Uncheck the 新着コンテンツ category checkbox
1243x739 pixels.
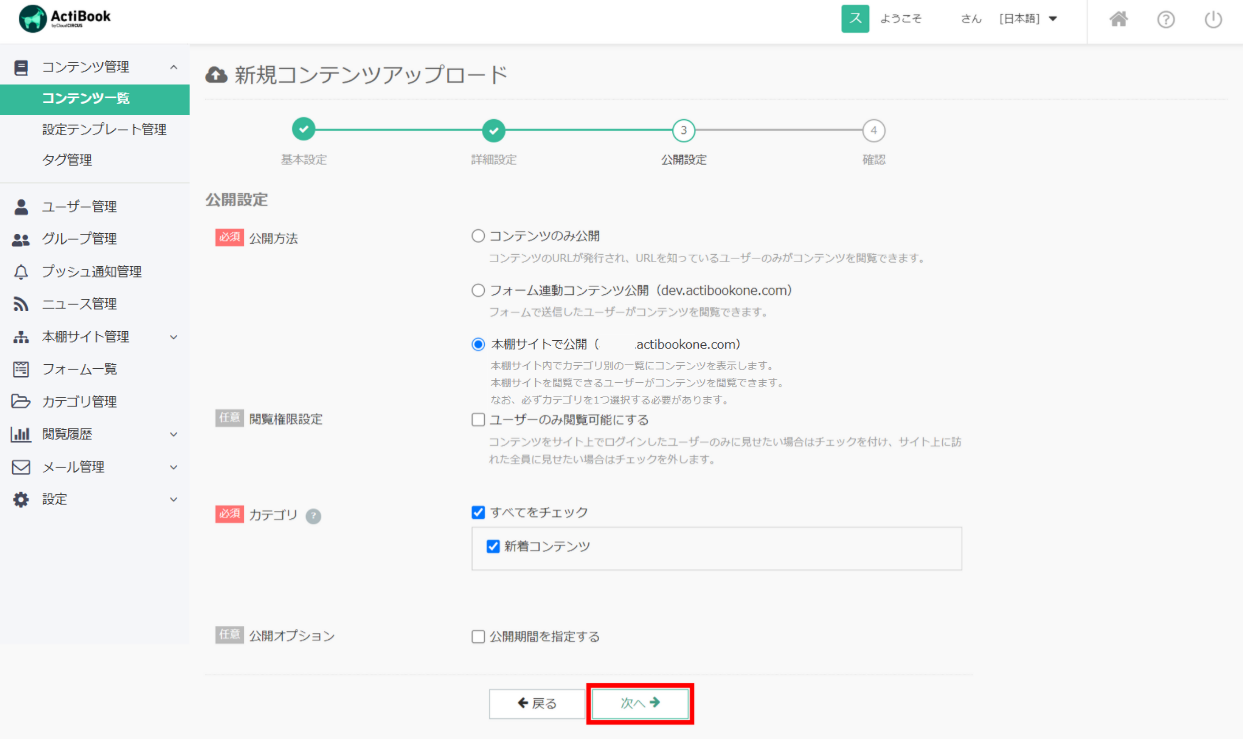(x=493, y=546)
